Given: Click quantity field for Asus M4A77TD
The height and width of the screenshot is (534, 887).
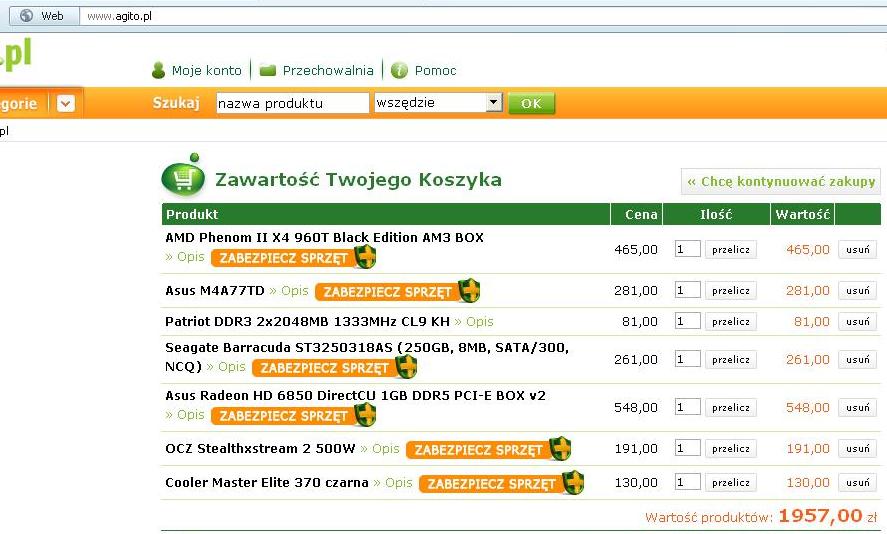Looking at the screenshot, I should pyautogui.click(x=687, y=290).
